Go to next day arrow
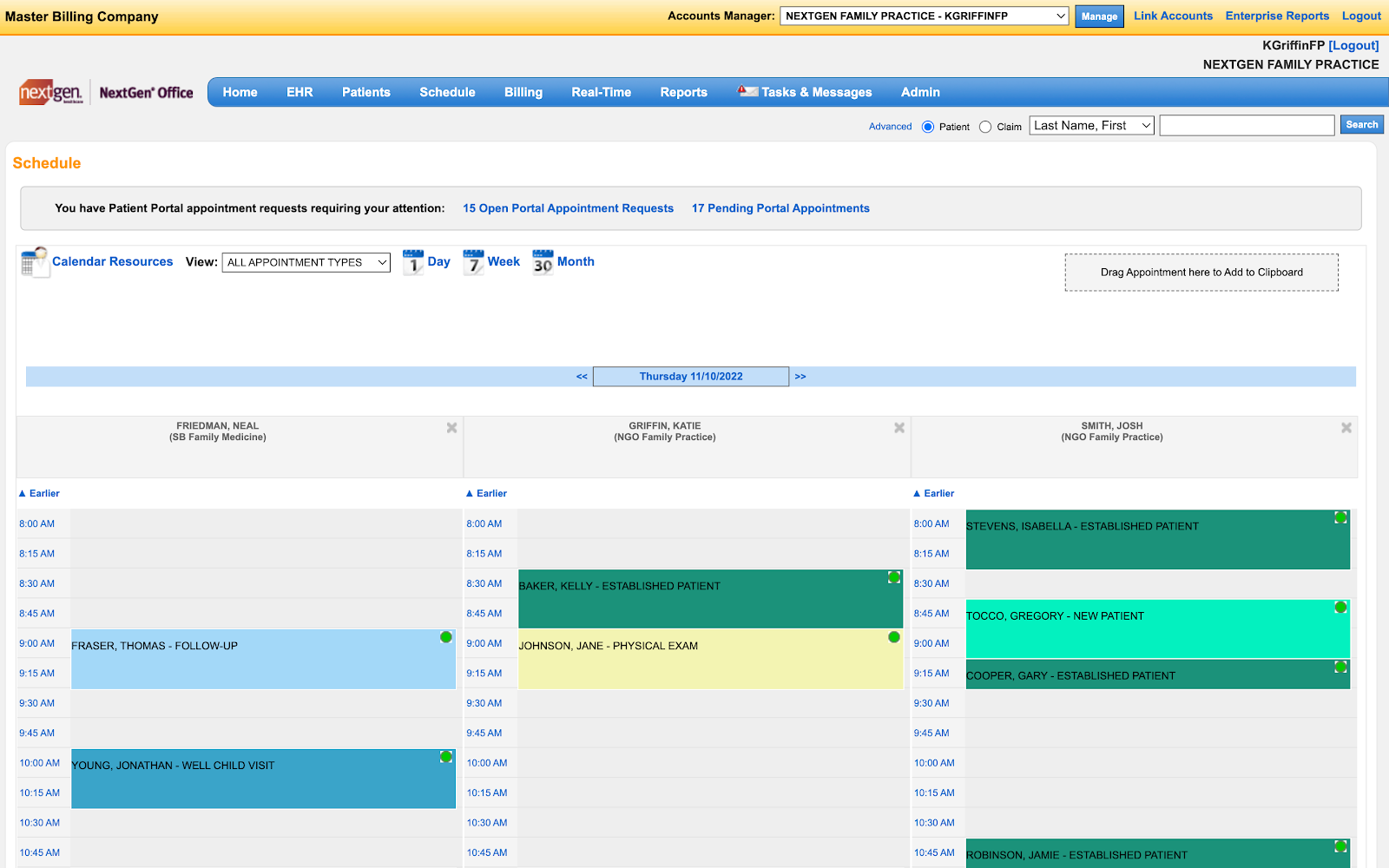 coord(800,377)
